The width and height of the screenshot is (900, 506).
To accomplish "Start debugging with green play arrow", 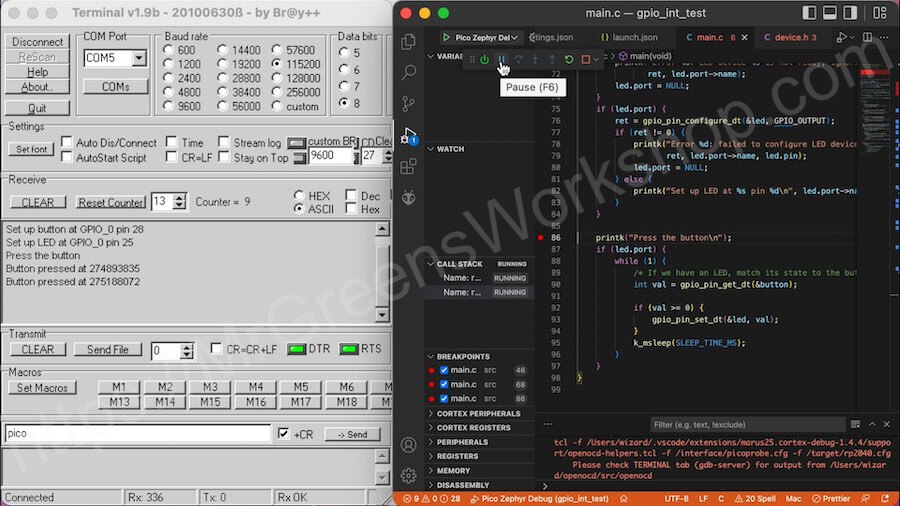I will pyautogui.click(x=446, y=37).
